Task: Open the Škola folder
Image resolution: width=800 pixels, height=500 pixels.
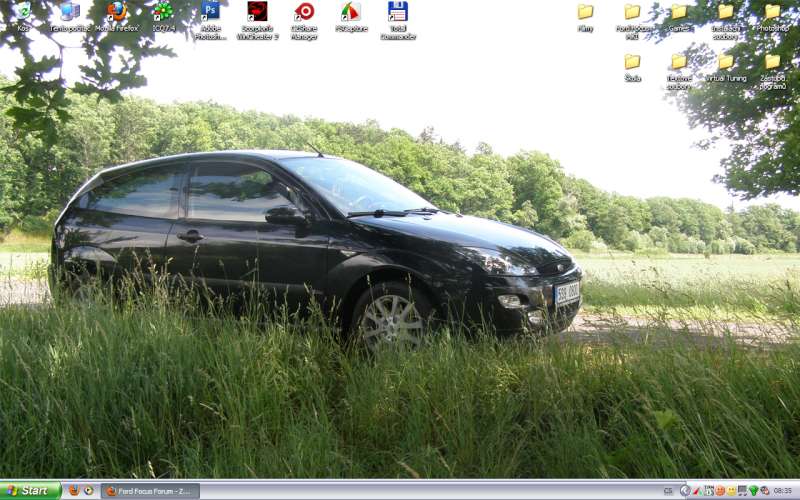Action: point(632,62)
